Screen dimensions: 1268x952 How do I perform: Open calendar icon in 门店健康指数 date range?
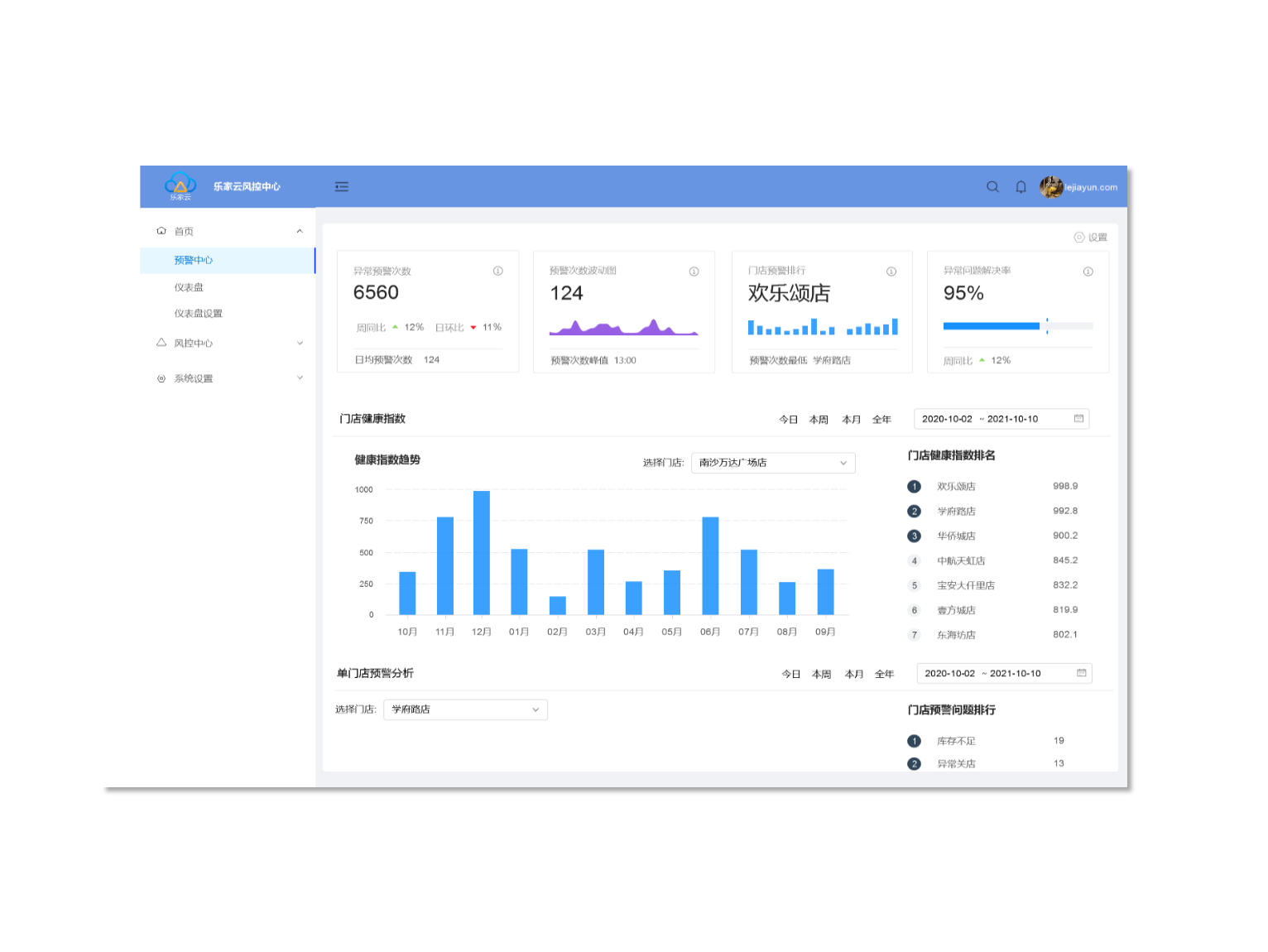point(1078,419)
